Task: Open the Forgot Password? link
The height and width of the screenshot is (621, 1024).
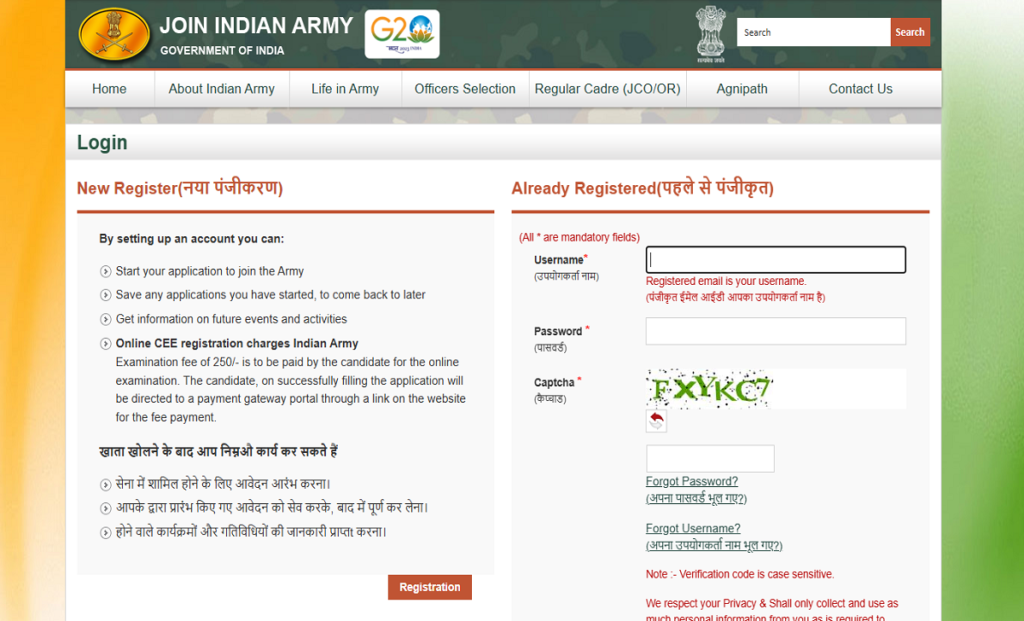Action: click(x=692, y=481)
